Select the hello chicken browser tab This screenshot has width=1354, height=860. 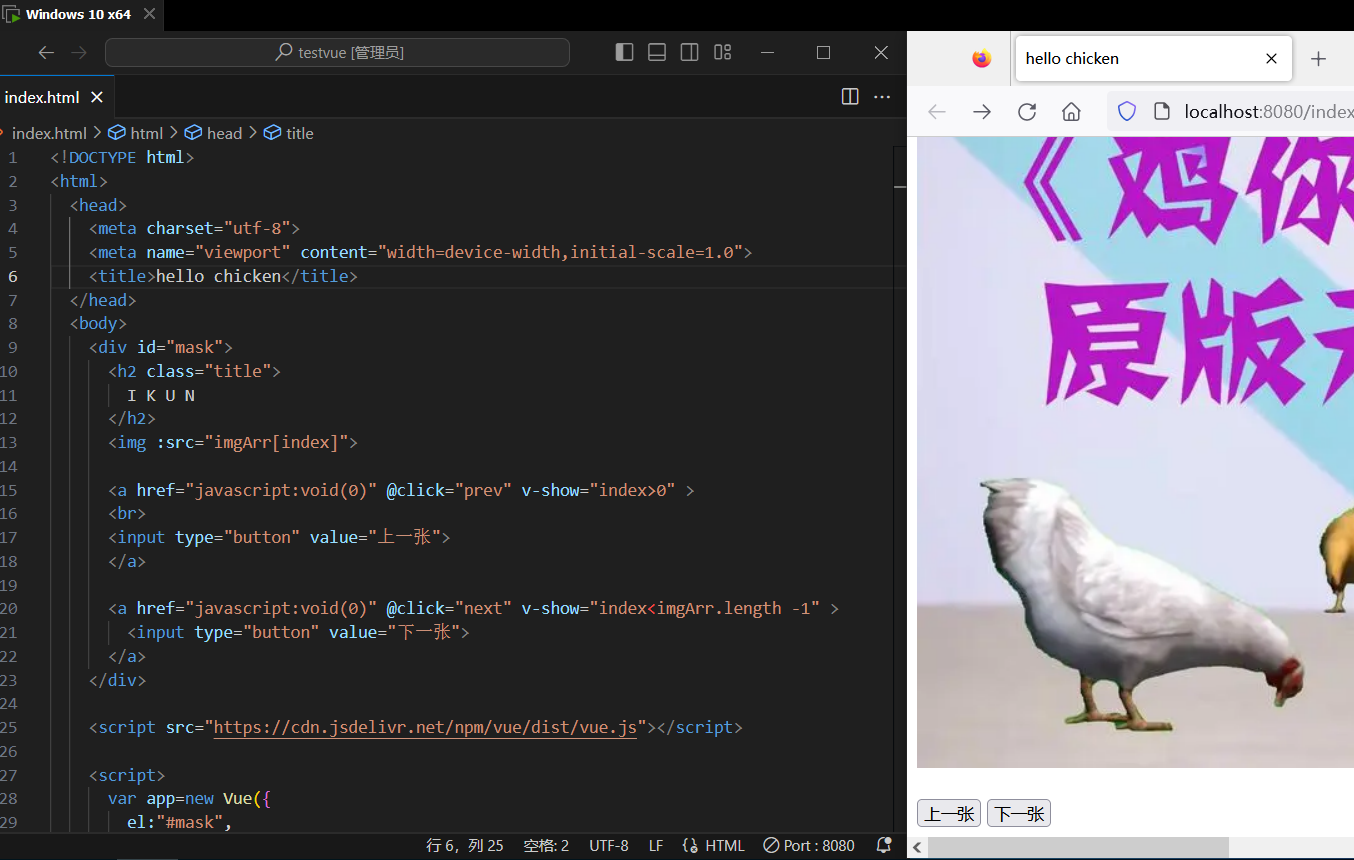[1154, 58]
